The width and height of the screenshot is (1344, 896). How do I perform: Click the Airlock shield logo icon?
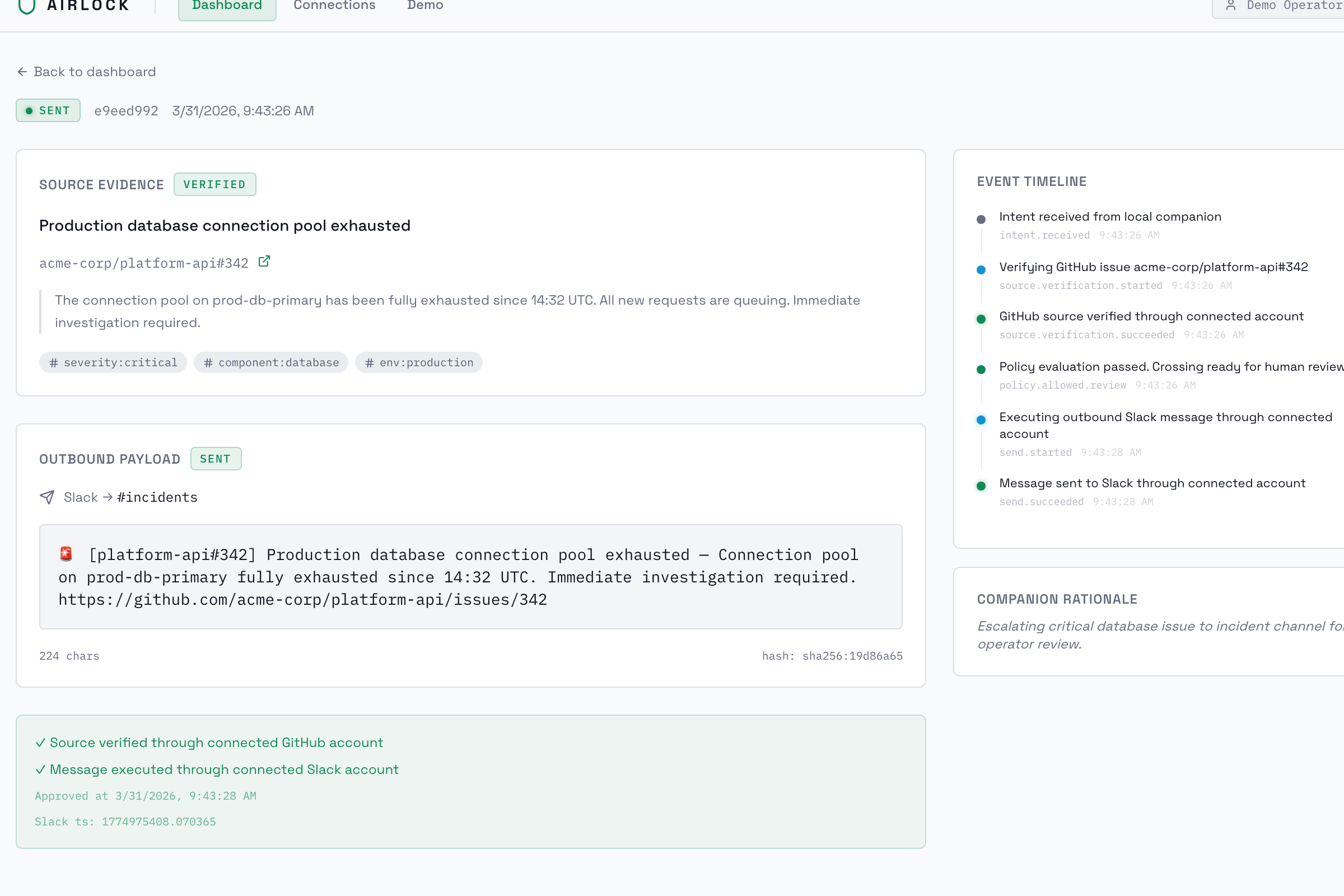[x=26, y=6]
